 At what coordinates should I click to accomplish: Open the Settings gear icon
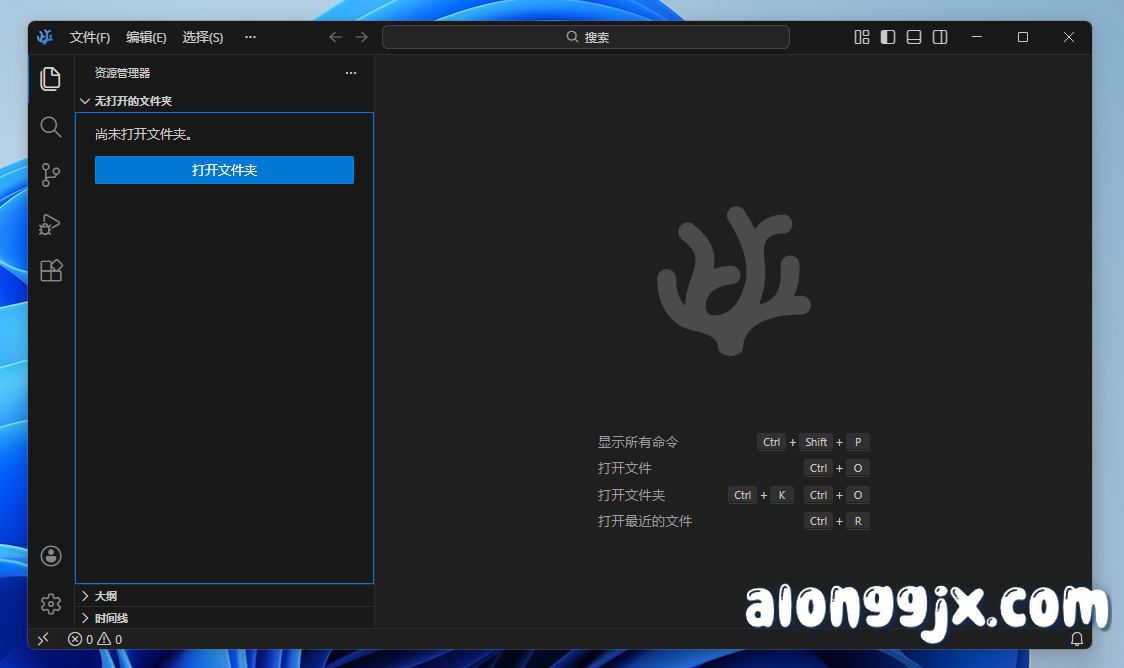(x=50, y=604)
